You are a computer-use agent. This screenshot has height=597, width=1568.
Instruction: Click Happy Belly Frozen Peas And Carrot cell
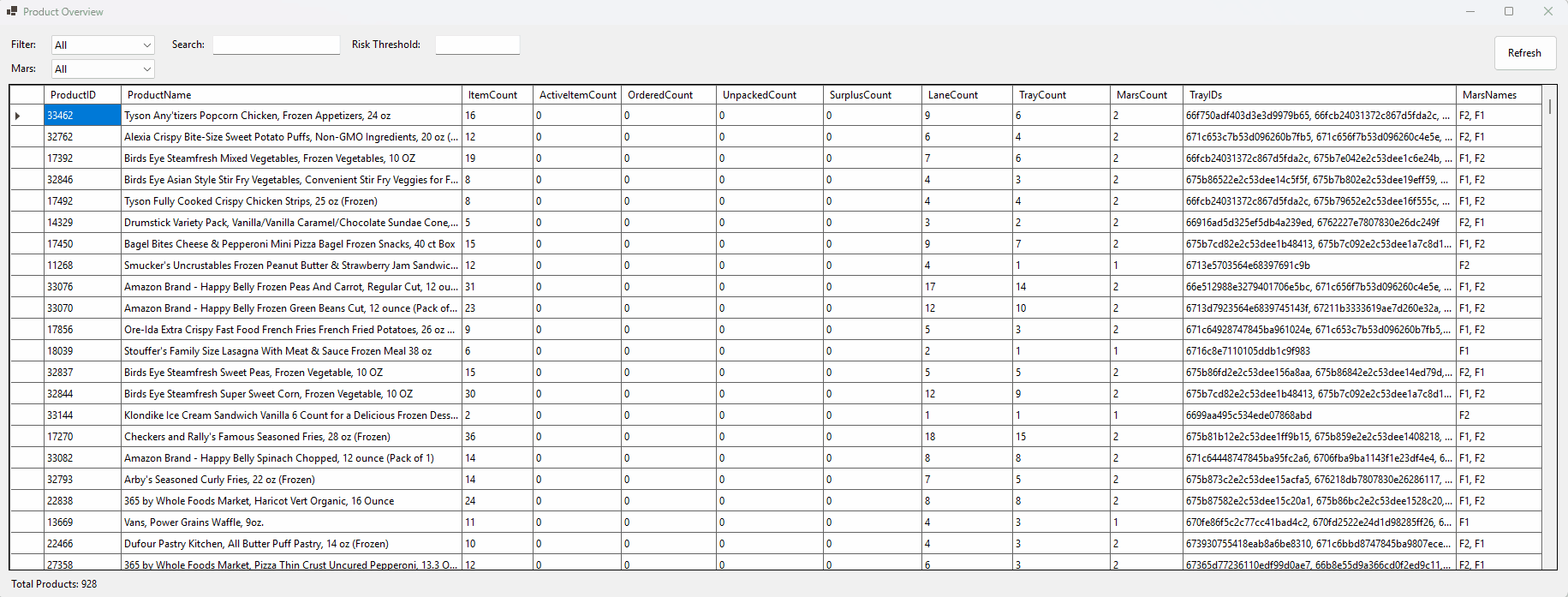(x=291, y=287)
